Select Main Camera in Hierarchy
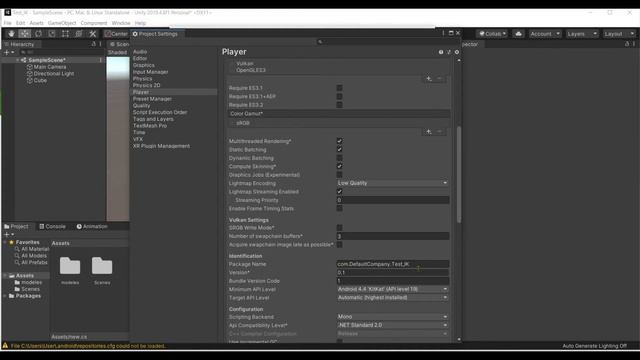 pyautogui.click(x=50, y=67)
